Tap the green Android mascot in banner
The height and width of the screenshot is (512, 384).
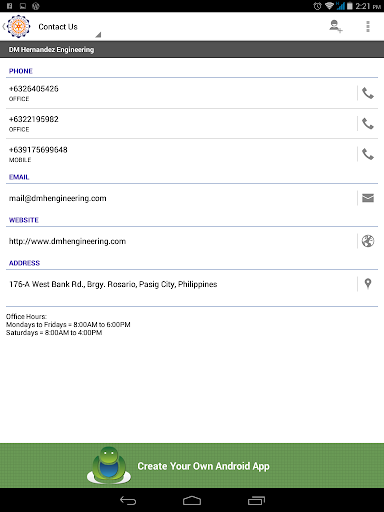(109, 465)
